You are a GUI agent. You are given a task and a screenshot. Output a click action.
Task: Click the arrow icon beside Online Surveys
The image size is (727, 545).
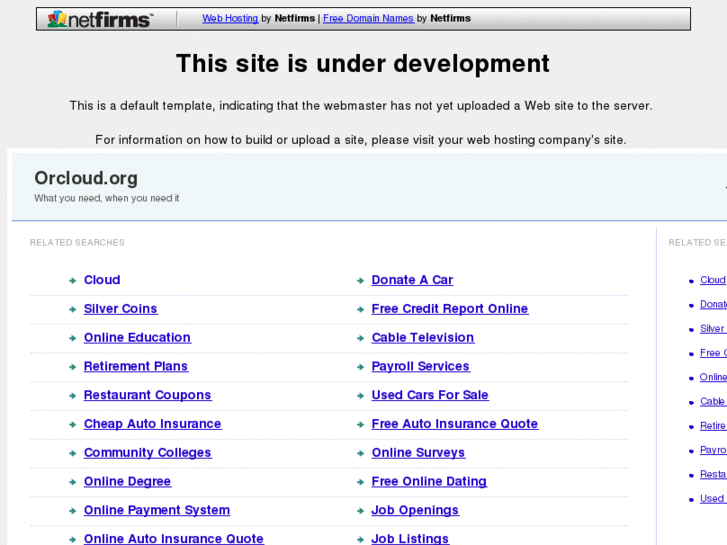pyautogui.click(x=360, y=453)
